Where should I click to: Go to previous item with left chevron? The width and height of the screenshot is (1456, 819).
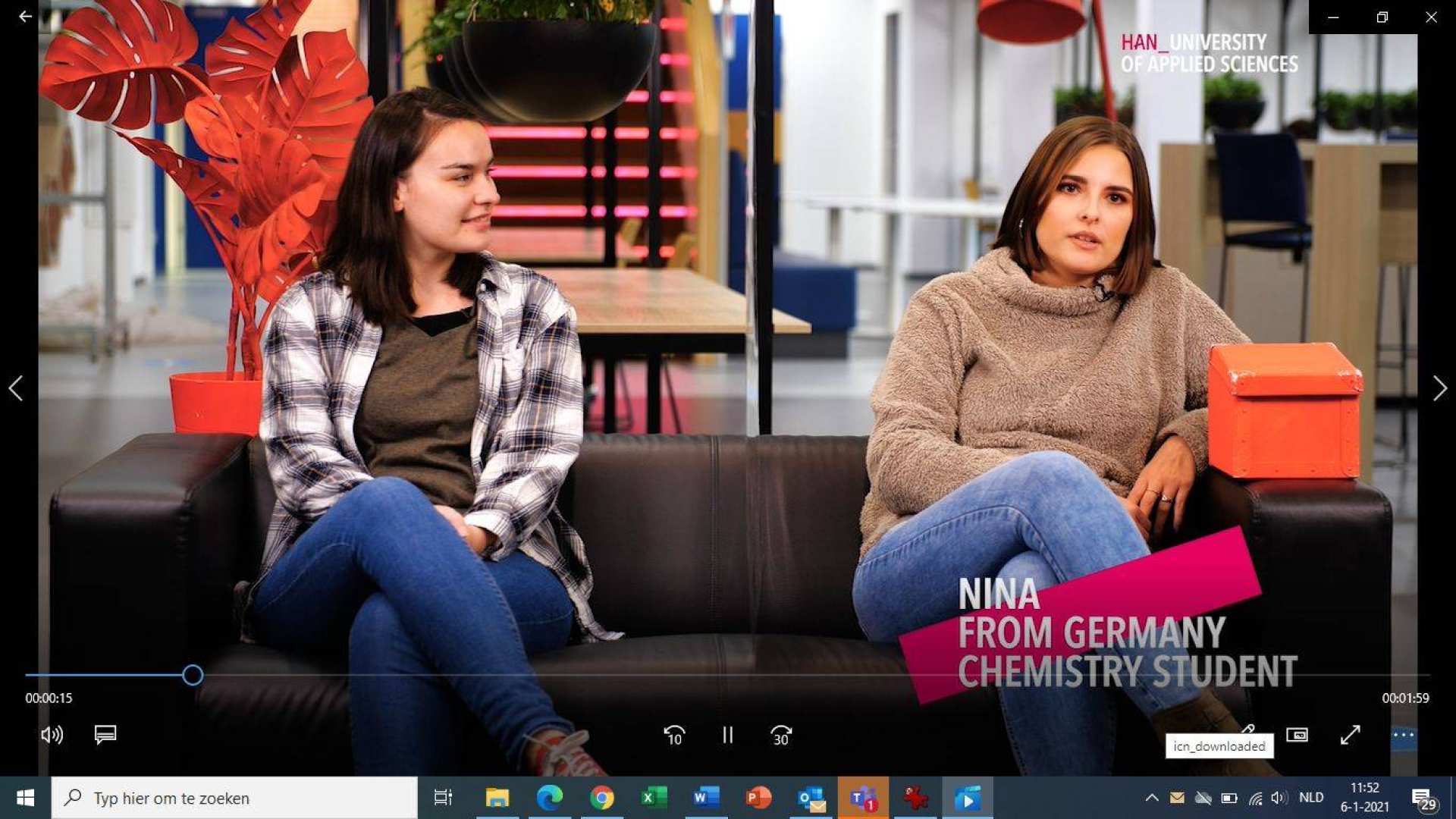click(x=16, y=388)
